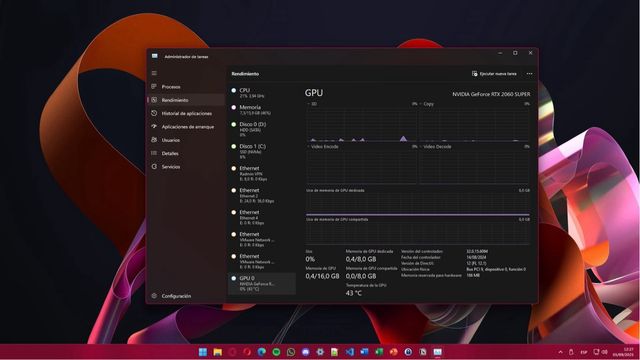This screenshot has width=640, height=360.
Task: Click Ejecutar nueva tarea button
Action: 494,74
